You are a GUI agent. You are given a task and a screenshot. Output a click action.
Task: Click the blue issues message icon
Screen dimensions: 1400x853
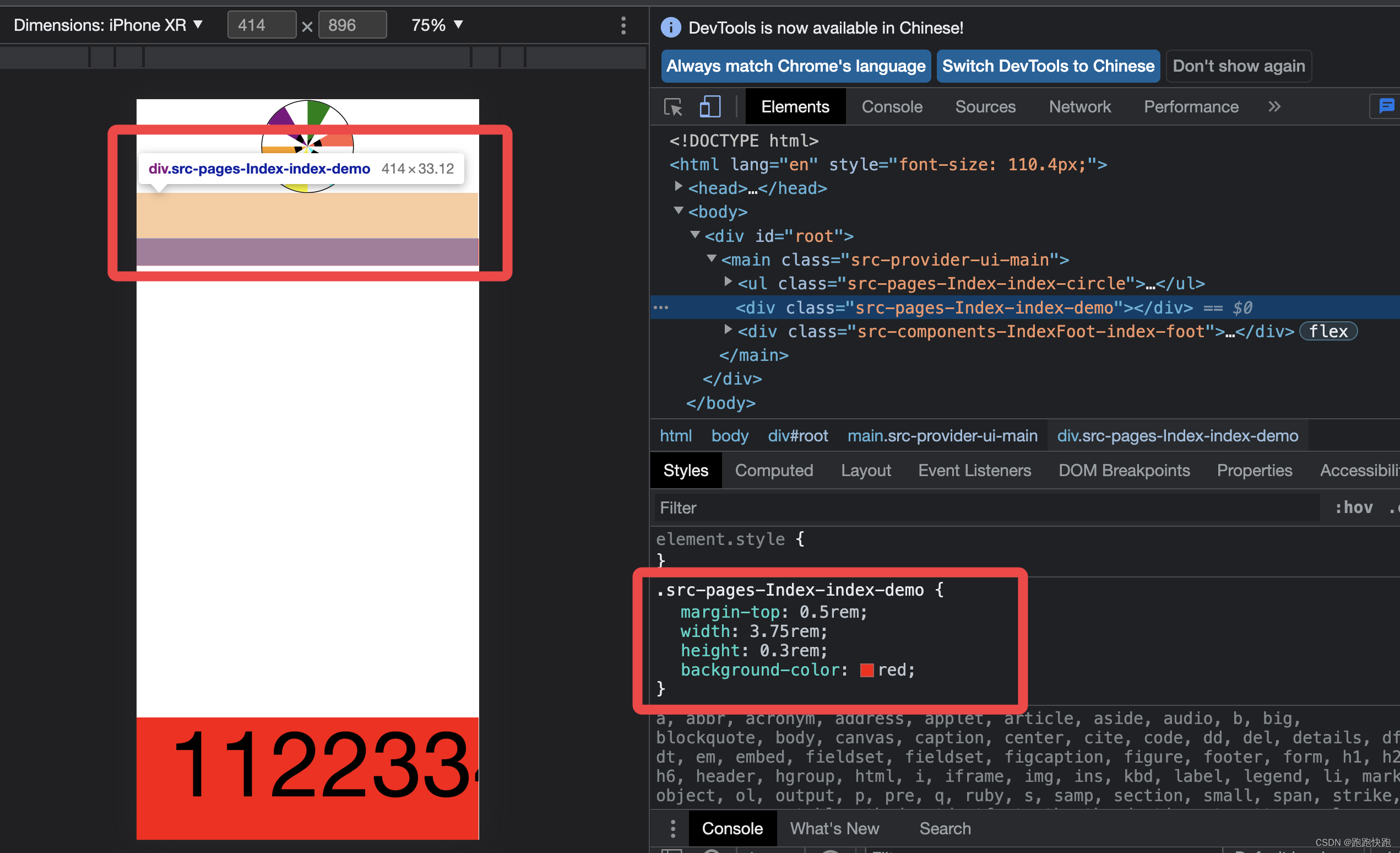pyautogui.click(x=1386, y=106)
